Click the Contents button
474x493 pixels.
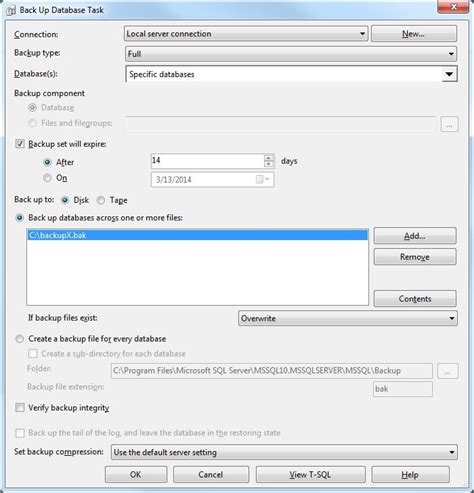point(415,299)
